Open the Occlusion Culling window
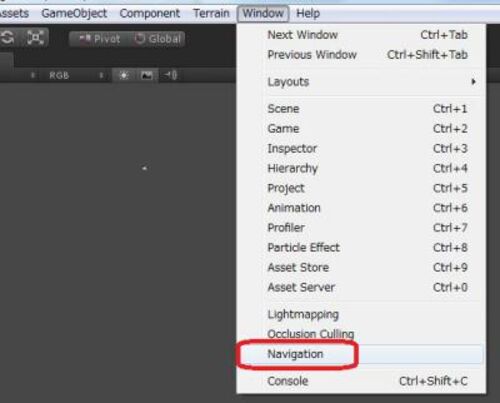The width and height of the screenshot is (500, 403). (x=361, y=334)
